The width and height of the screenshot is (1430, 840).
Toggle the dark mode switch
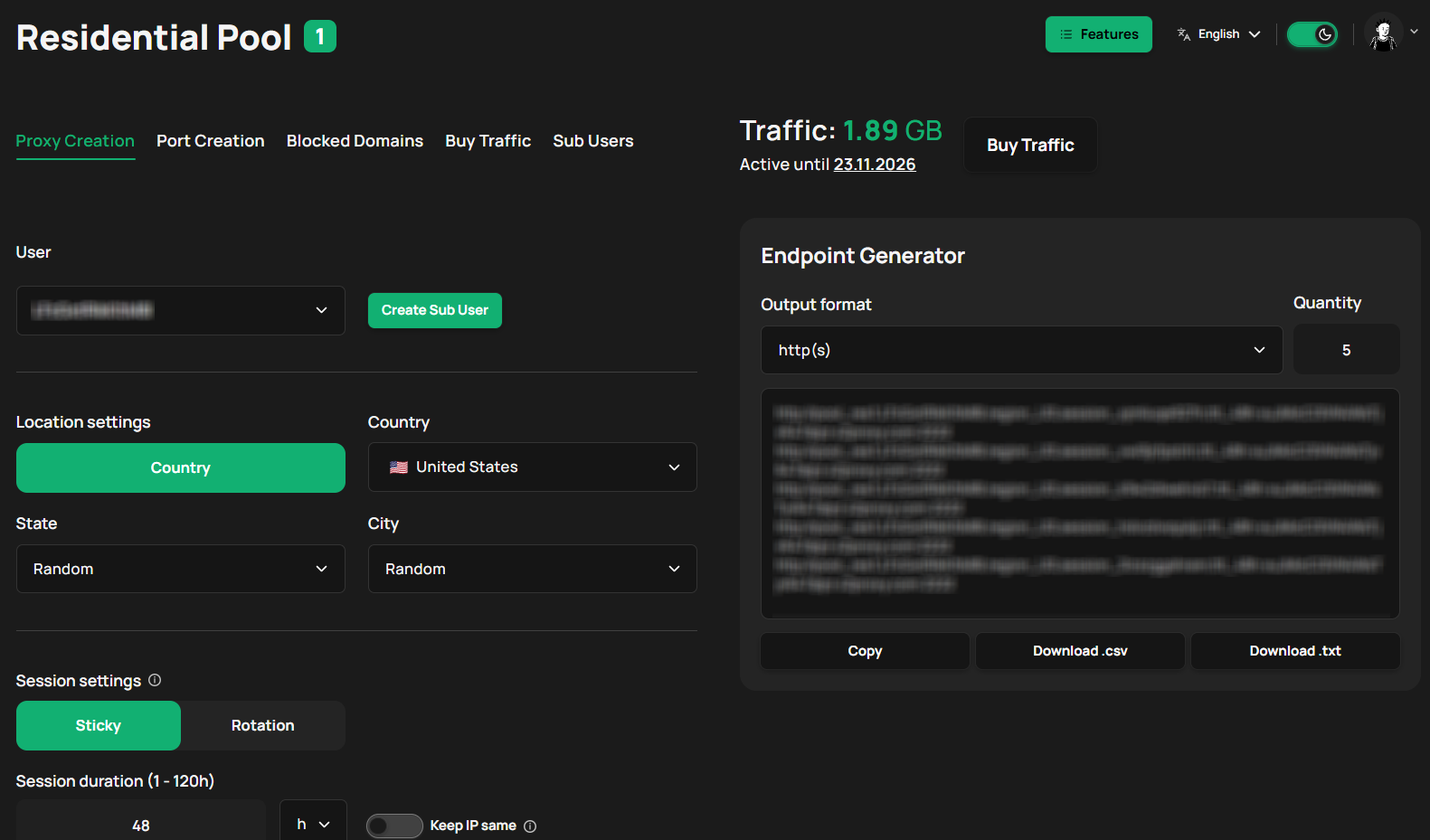1312,34
